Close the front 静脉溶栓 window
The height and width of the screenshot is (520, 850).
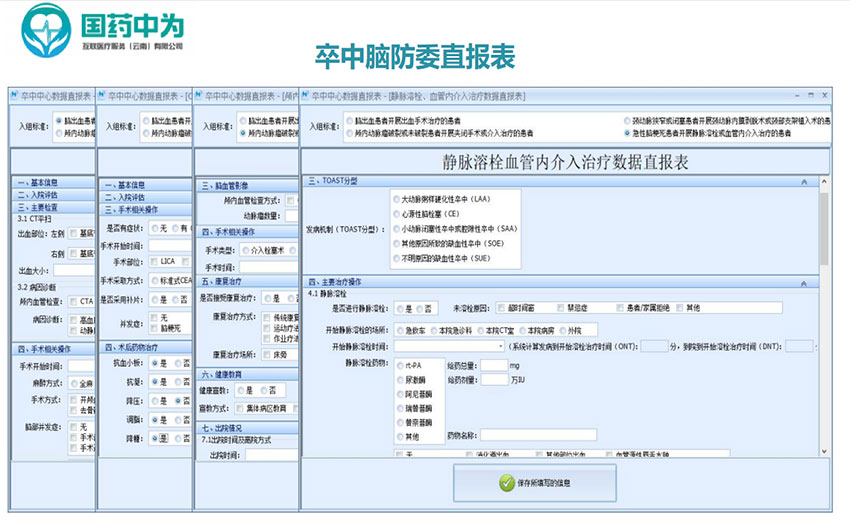point(825,95)
